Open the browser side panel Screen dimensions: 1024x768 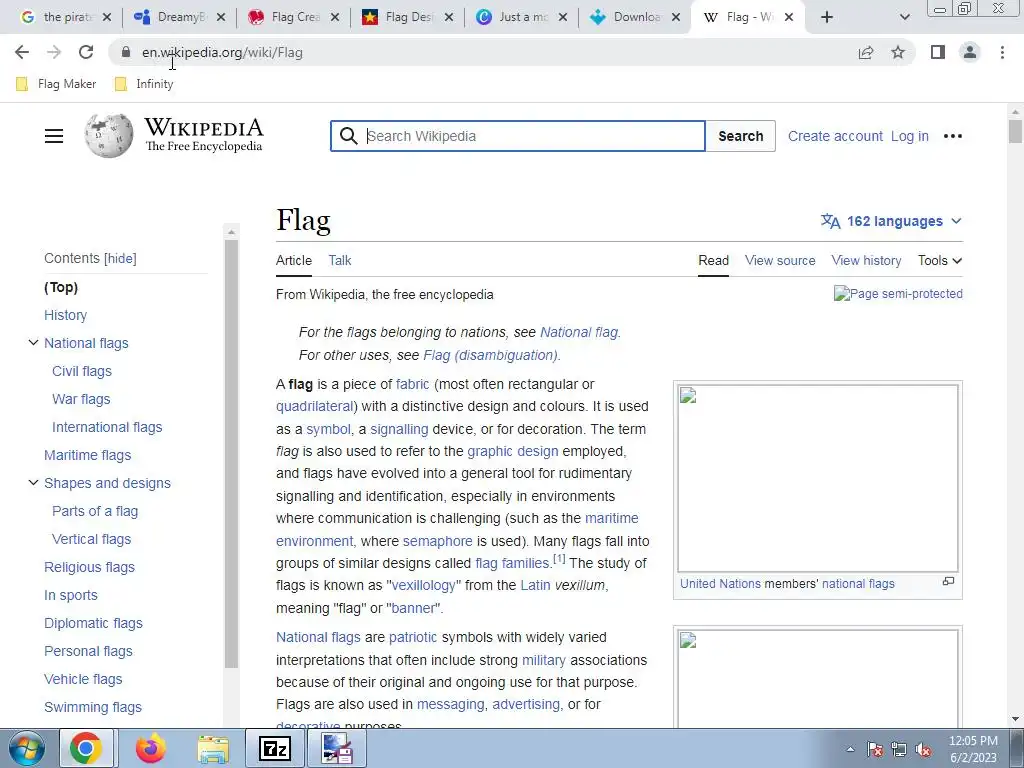coord(938,52)
